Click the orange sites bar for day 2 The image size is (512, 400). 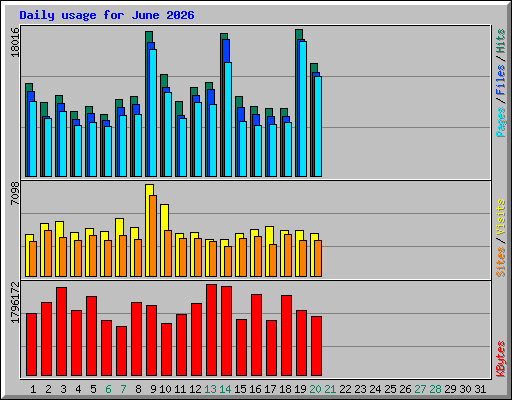[x=48, y=253]
